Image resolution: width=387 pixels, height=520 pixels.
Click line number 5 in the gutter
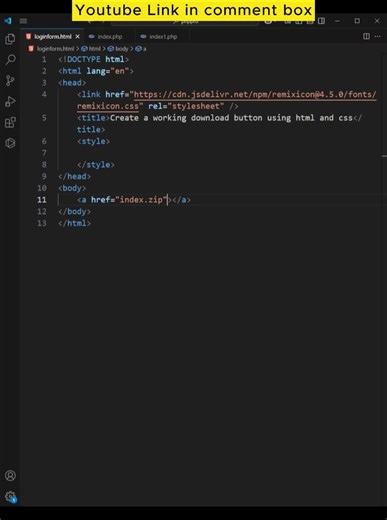tap(44, 118)
